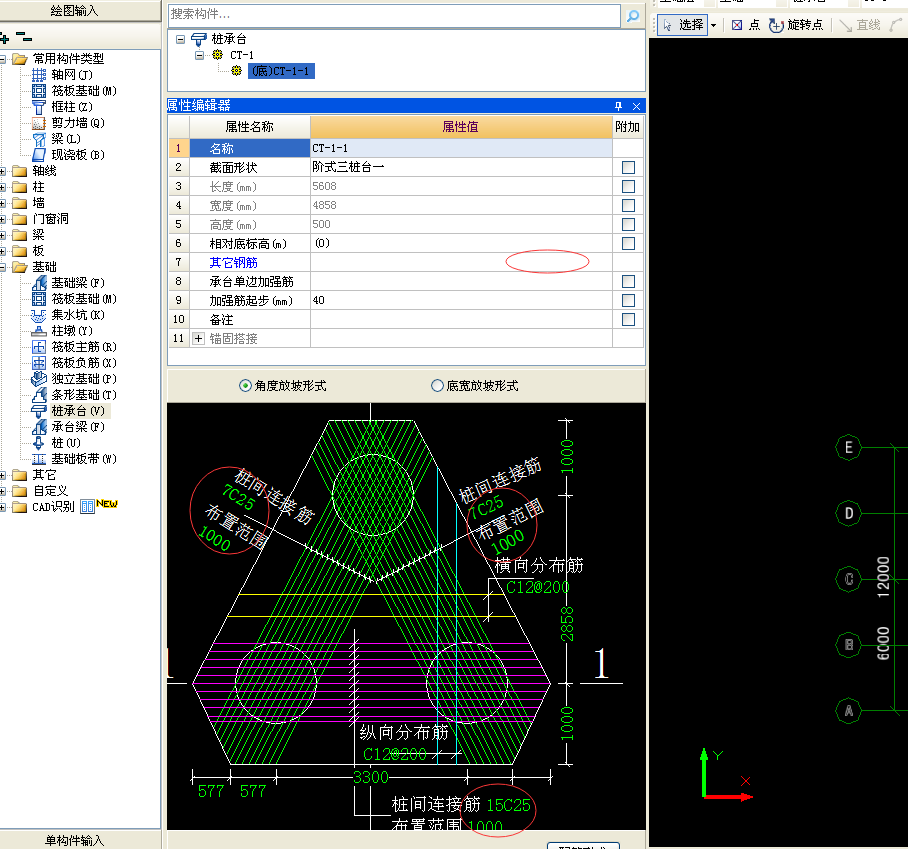Expand the 锚固搭接 property row
The height and width of the screenshot is (849, 908).
[x=199, y=338]
